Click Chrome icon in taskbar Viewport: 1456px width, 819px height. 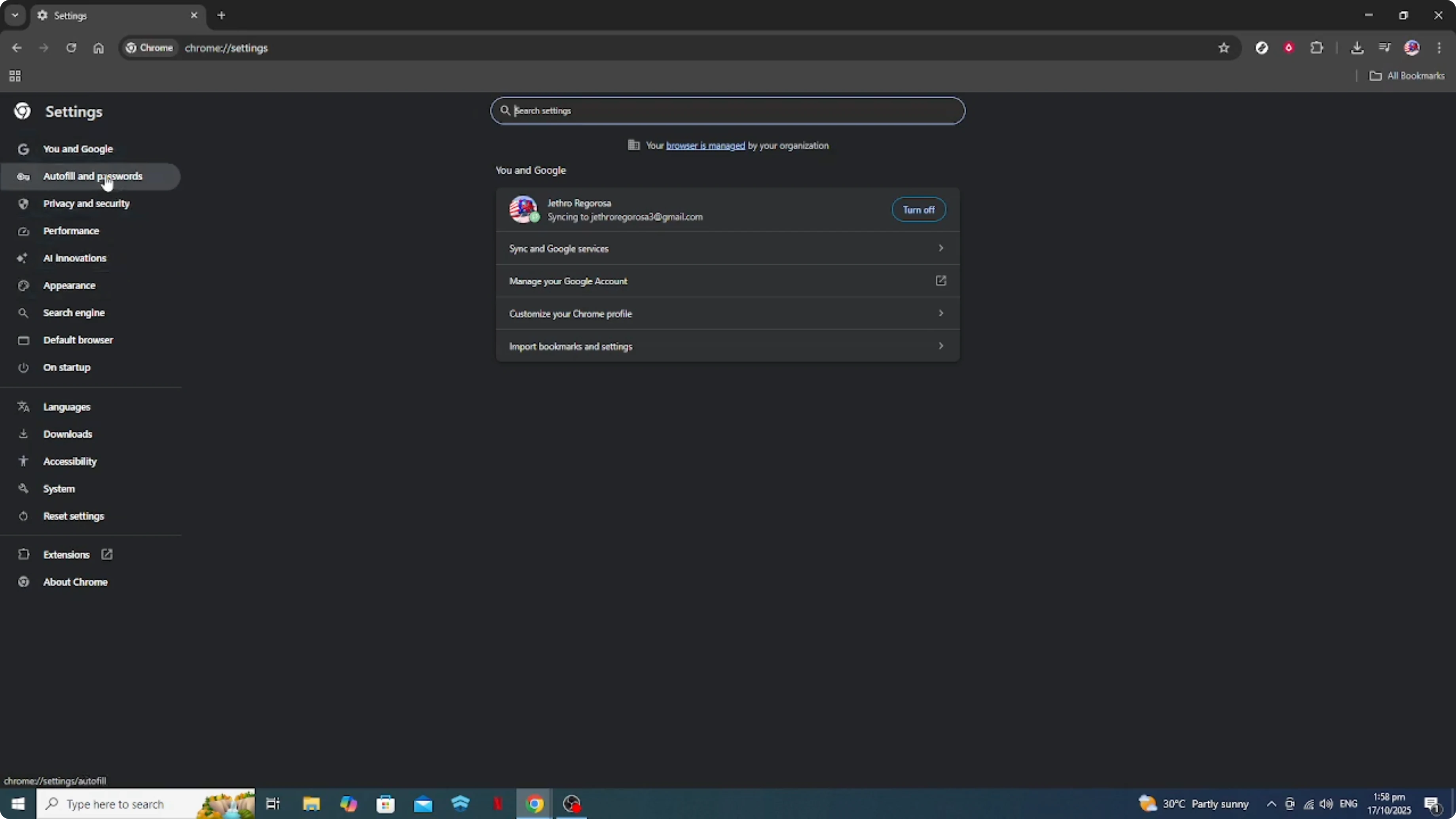point(535,804)
